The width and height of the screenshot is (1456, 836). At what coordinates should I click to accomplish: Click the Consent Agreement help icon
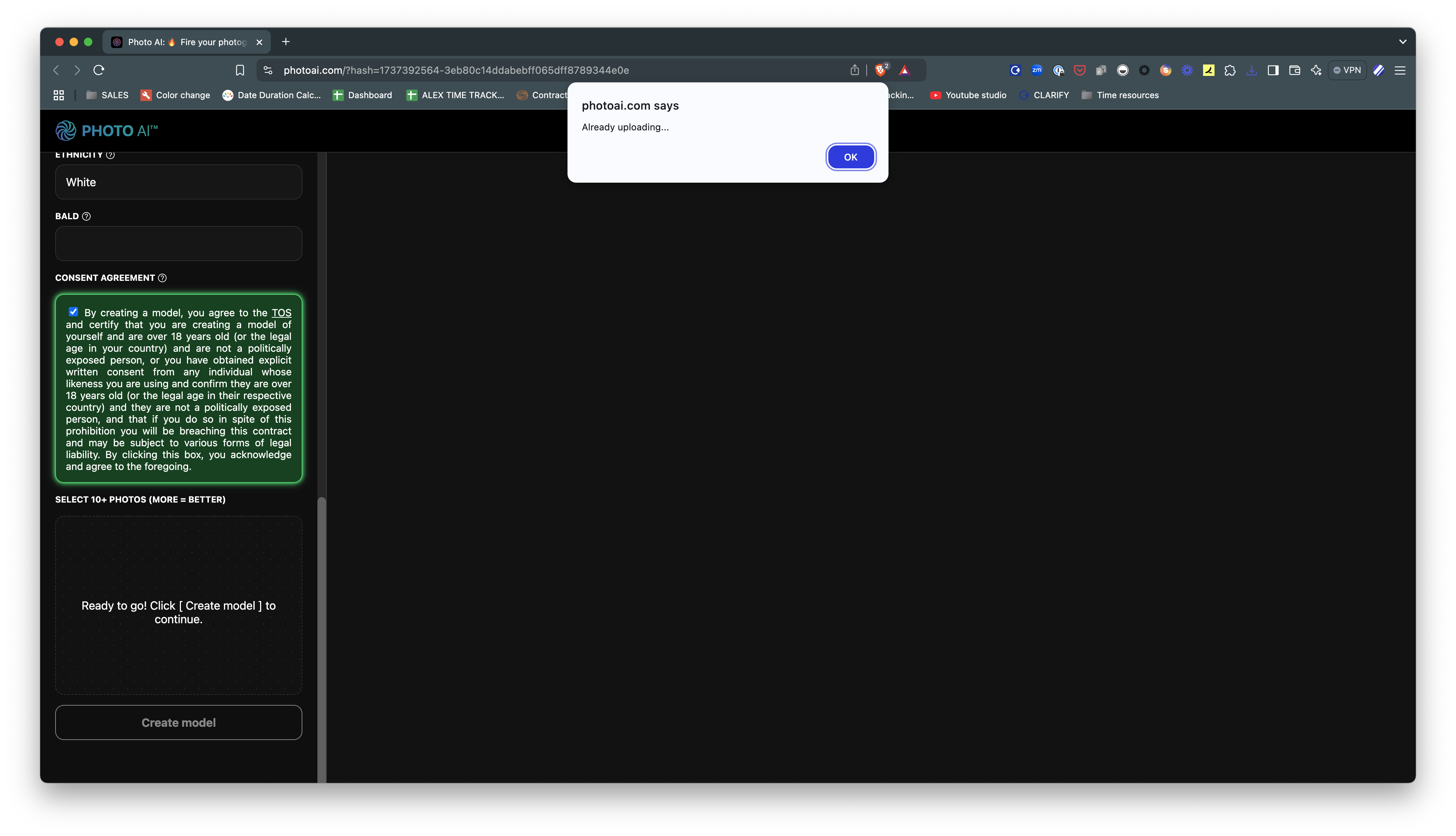point(163,278)
